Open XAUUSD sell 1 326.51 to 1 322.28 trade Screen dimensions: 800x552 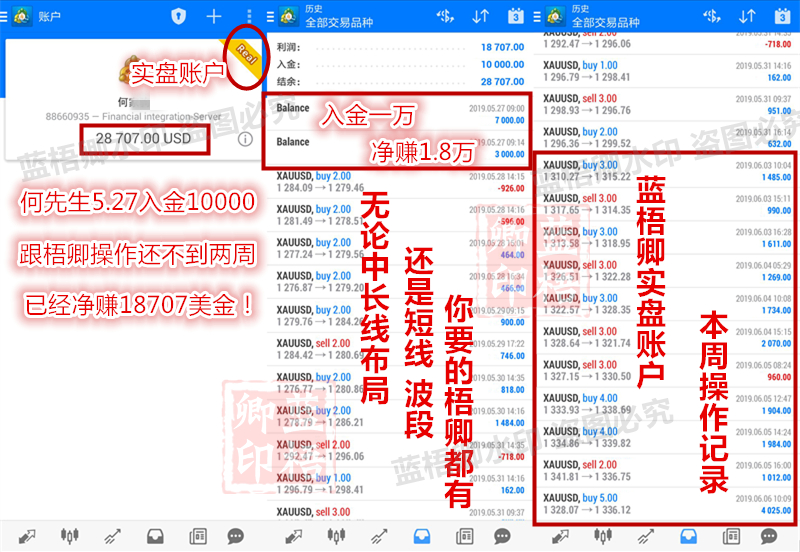coord(666,271)
